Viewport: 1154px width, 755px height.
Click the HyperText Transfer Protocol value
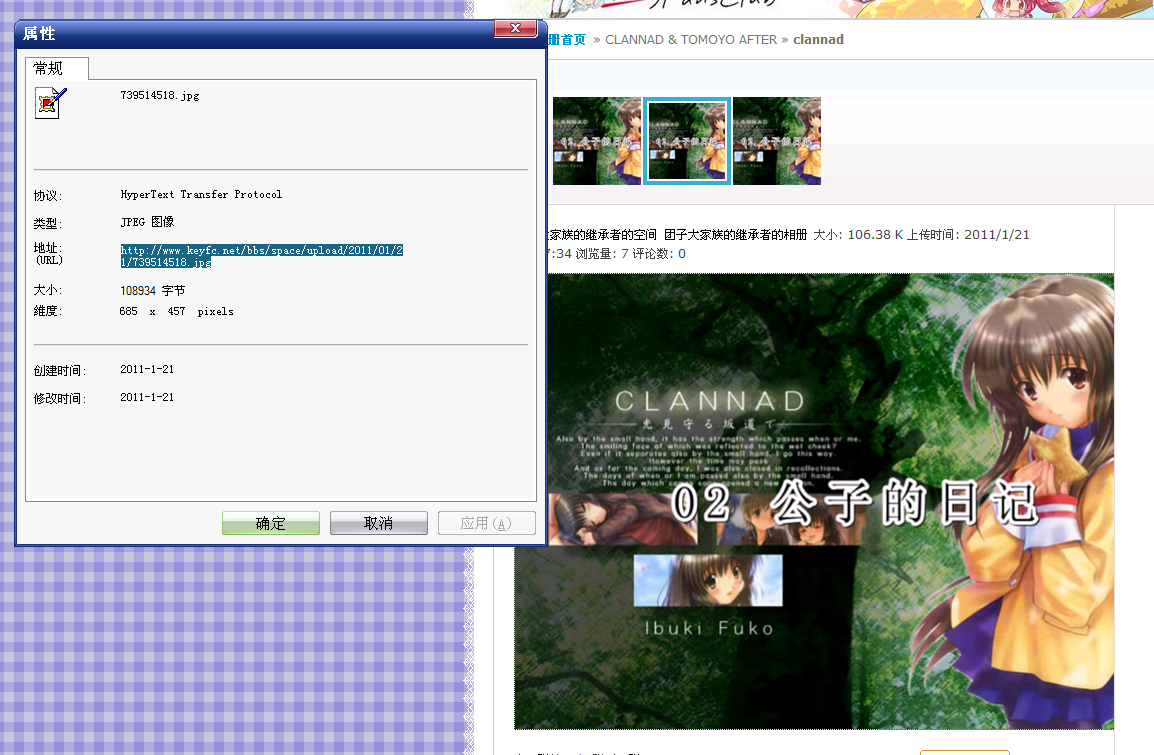coord(201,194)
